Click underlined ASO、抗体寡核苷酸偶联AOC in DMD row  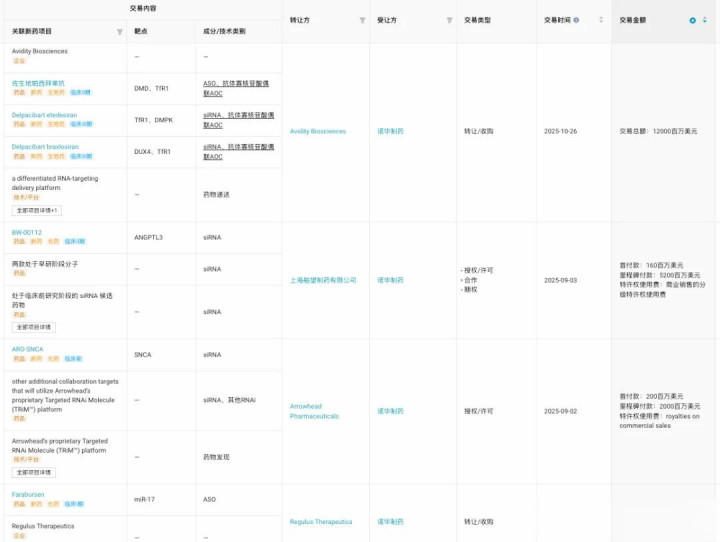click(x=236, y=88)
